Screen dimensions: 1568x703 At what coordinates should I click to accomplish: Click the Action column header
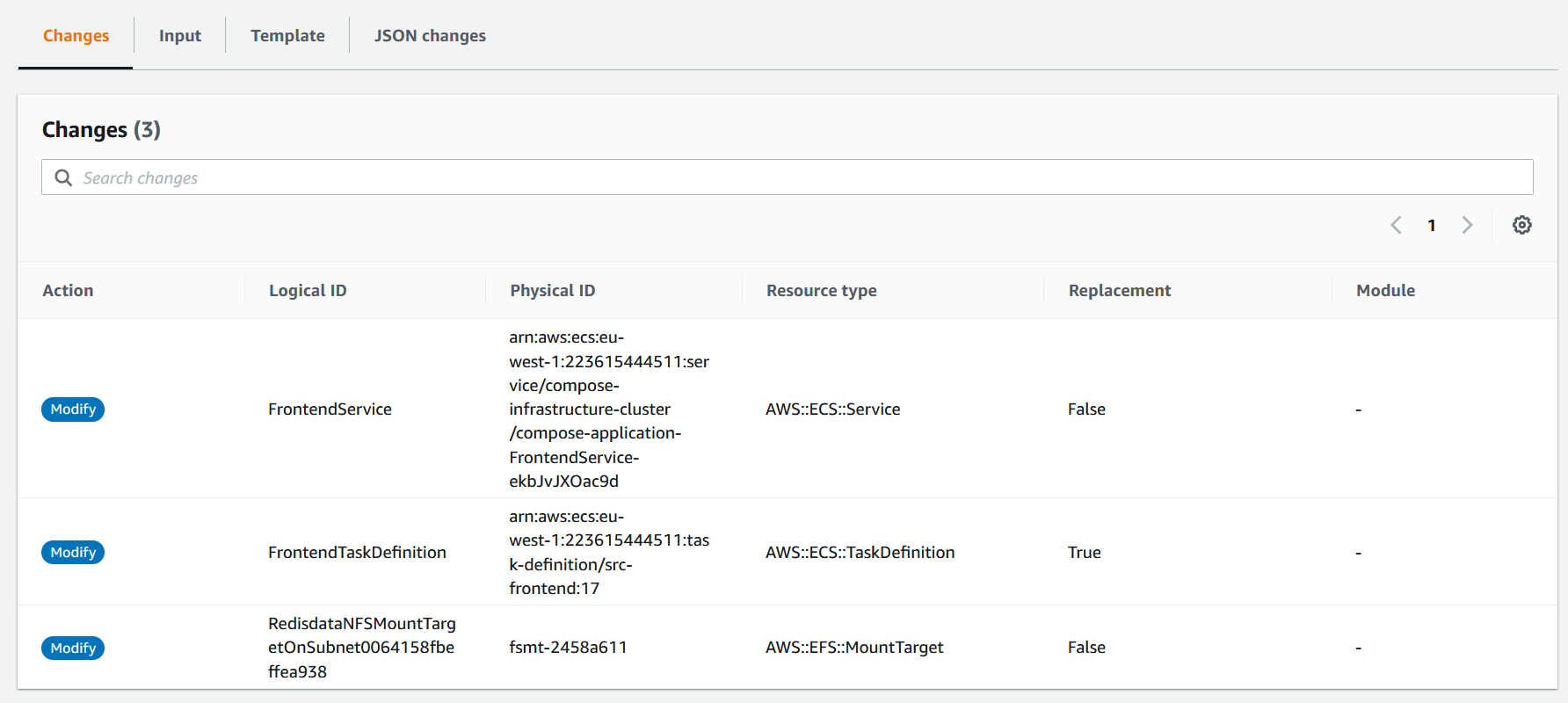pos(68,291)
